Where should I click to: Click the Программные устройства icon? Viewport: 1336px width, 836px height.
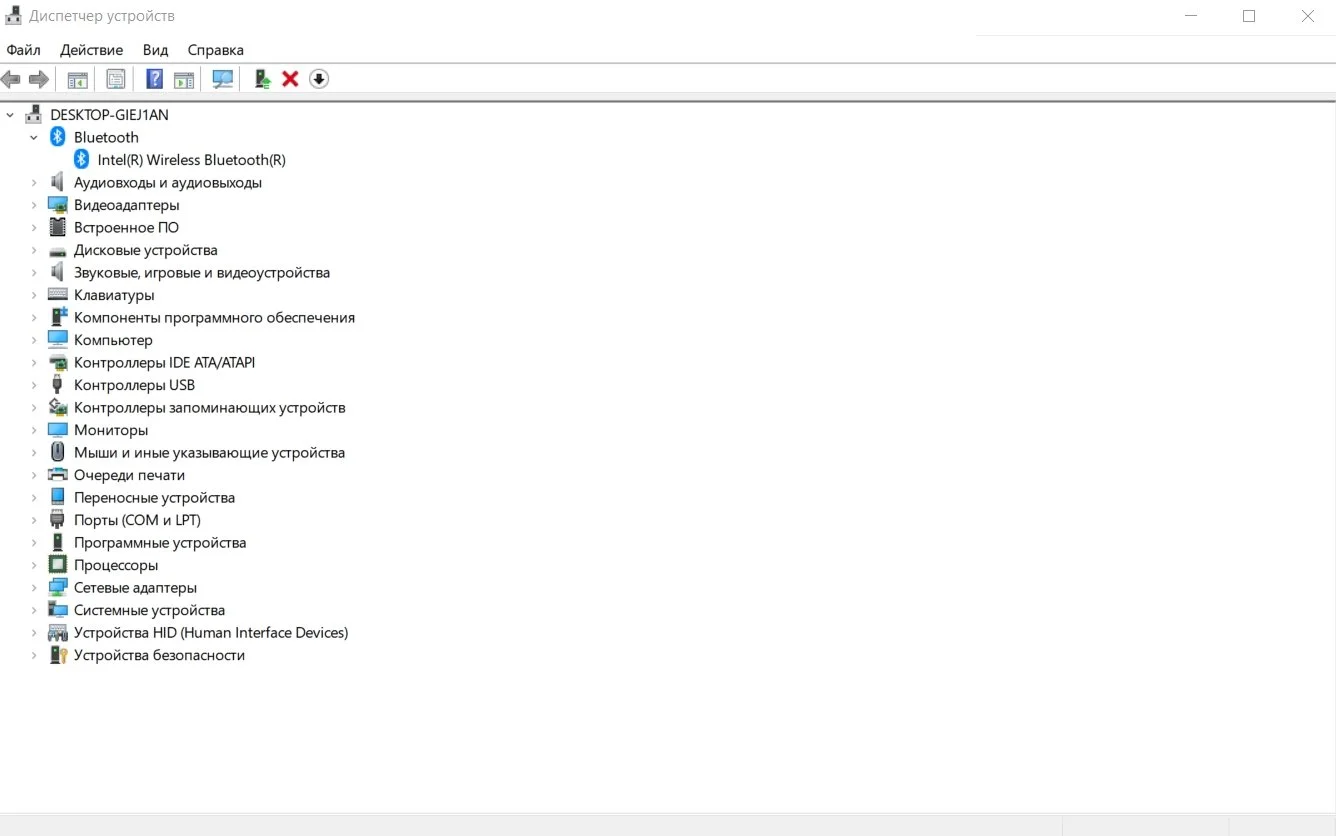pos(58,542)
